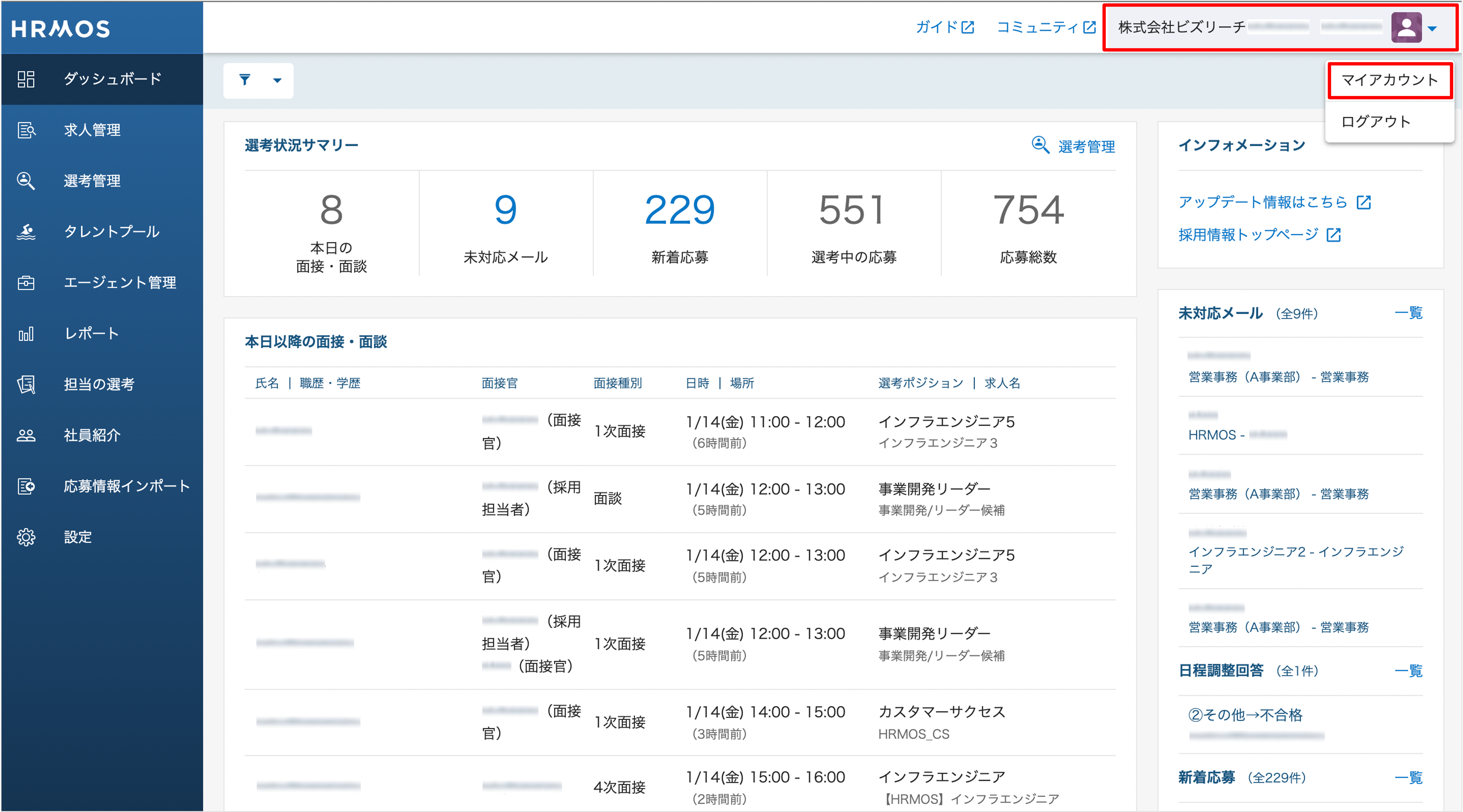The width and height of the screenshot is (1463, 812).
Task: Click the 担当の選考 icon
Action: [26, 384]
